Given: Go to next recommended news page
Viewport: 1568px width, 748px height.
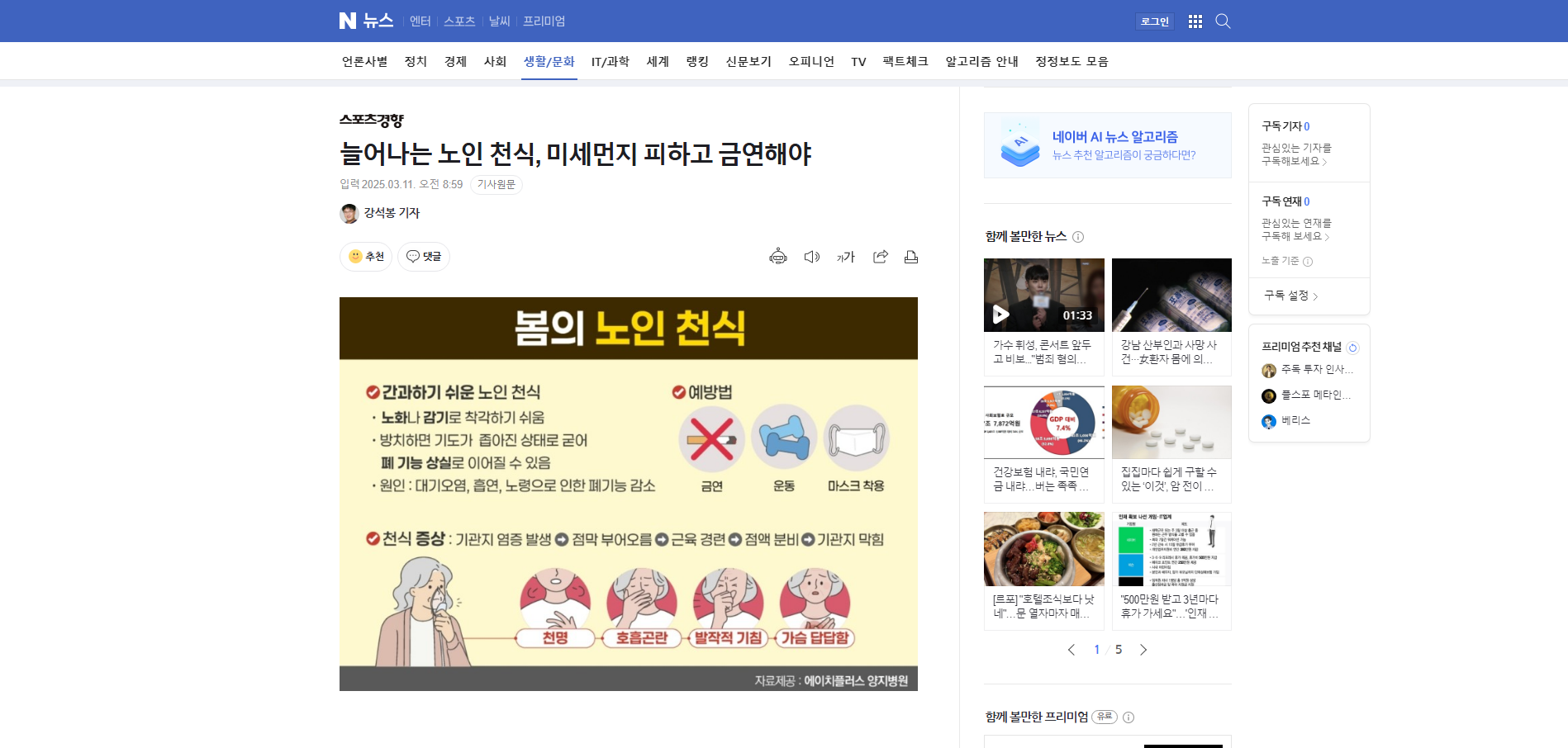Looking at the screenshot, I should pyautogui.click(x=1143, y=650).
